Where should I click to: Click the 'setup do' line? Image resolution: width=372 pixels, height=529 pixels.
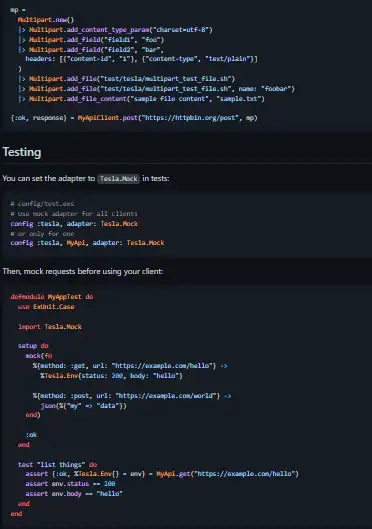[33, 346]
